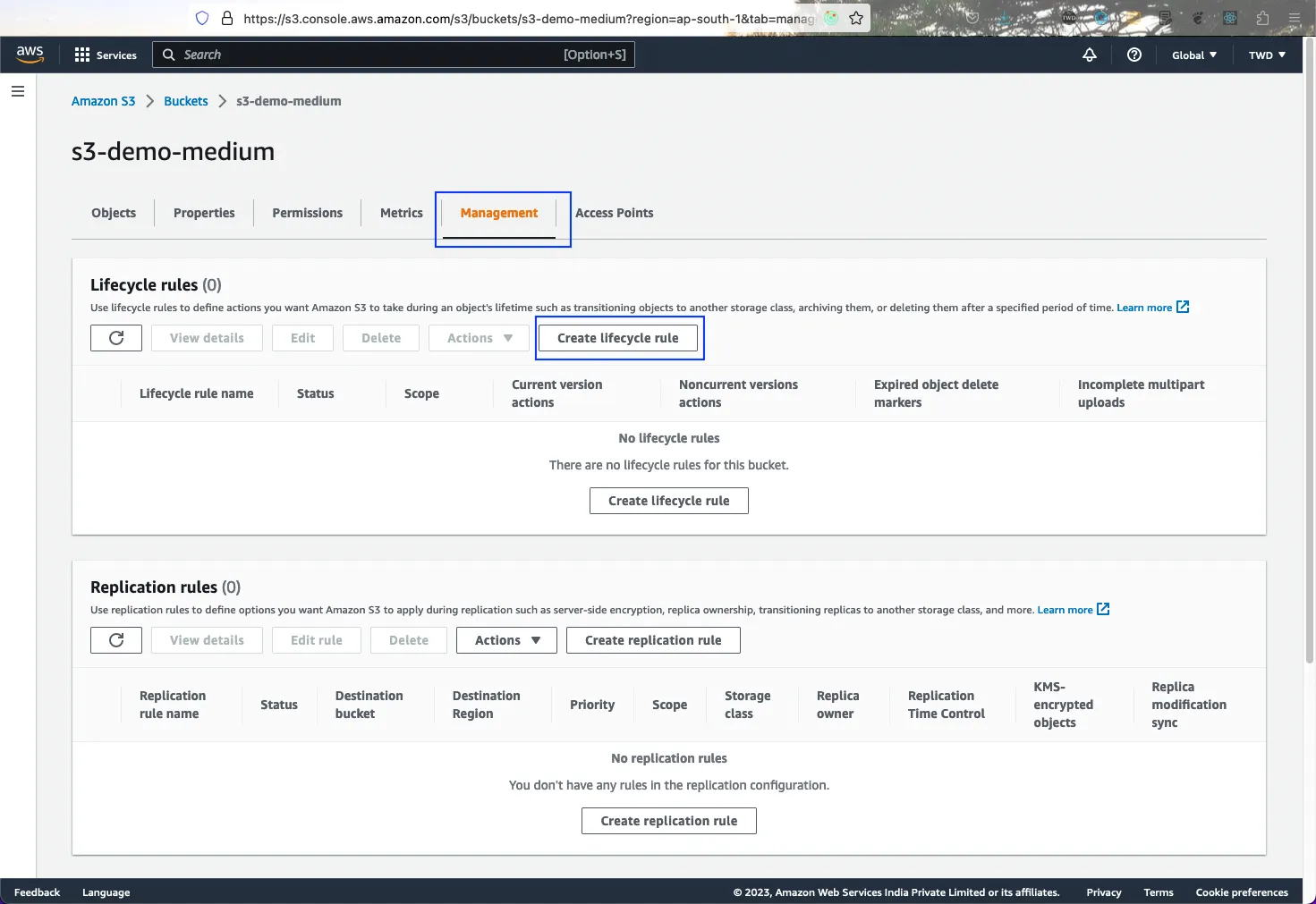Viewport: 1316px width, 904px height.
Task: Switch to the Objects tab
Action: (114, 213)
